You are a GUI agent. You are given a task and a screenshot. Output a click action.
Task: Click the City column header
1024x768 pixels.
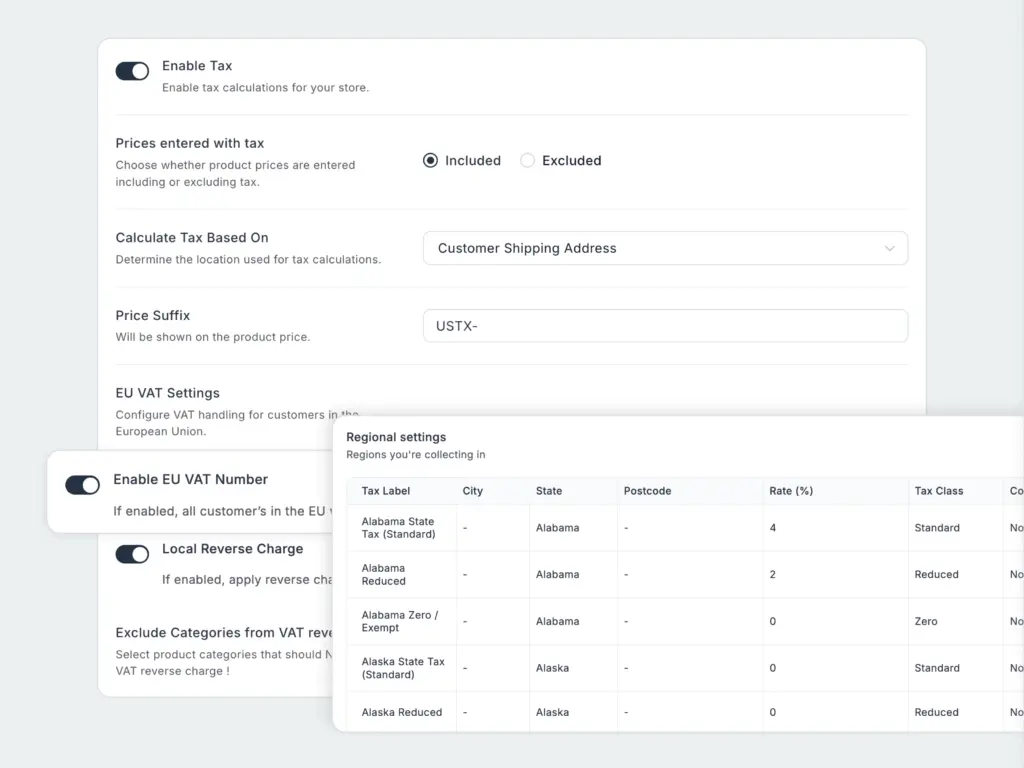[472, 491]
